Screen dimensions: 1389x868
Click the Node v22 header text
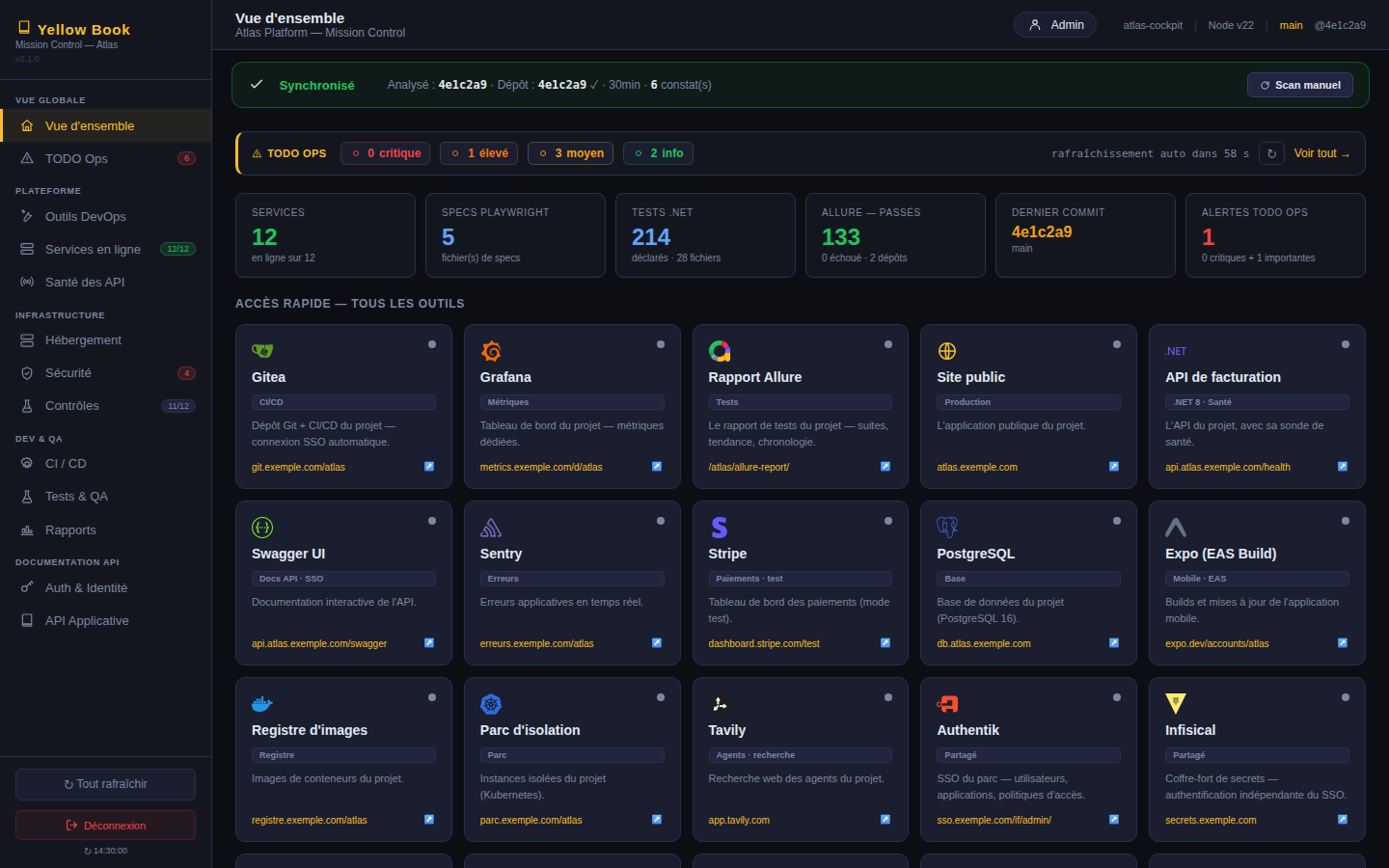click(x=1231, y=25)
